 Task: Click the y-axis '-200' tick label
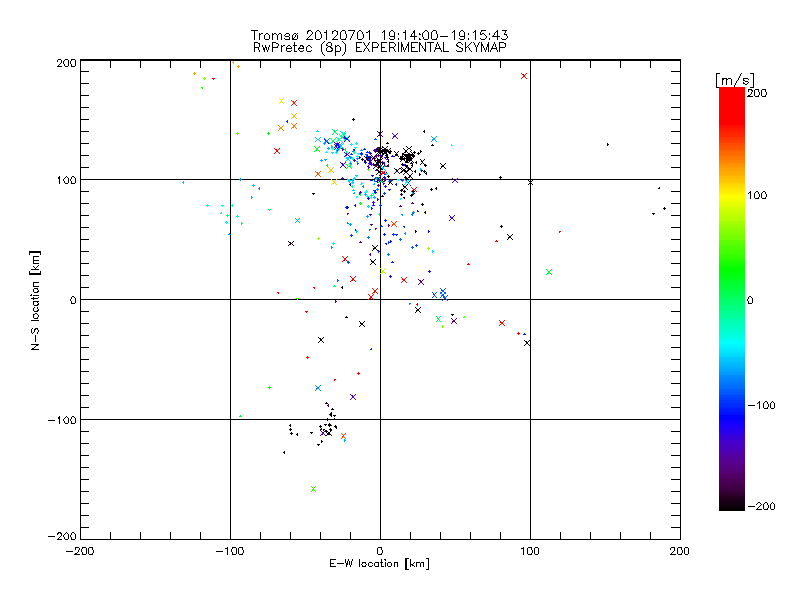point(62,536)
